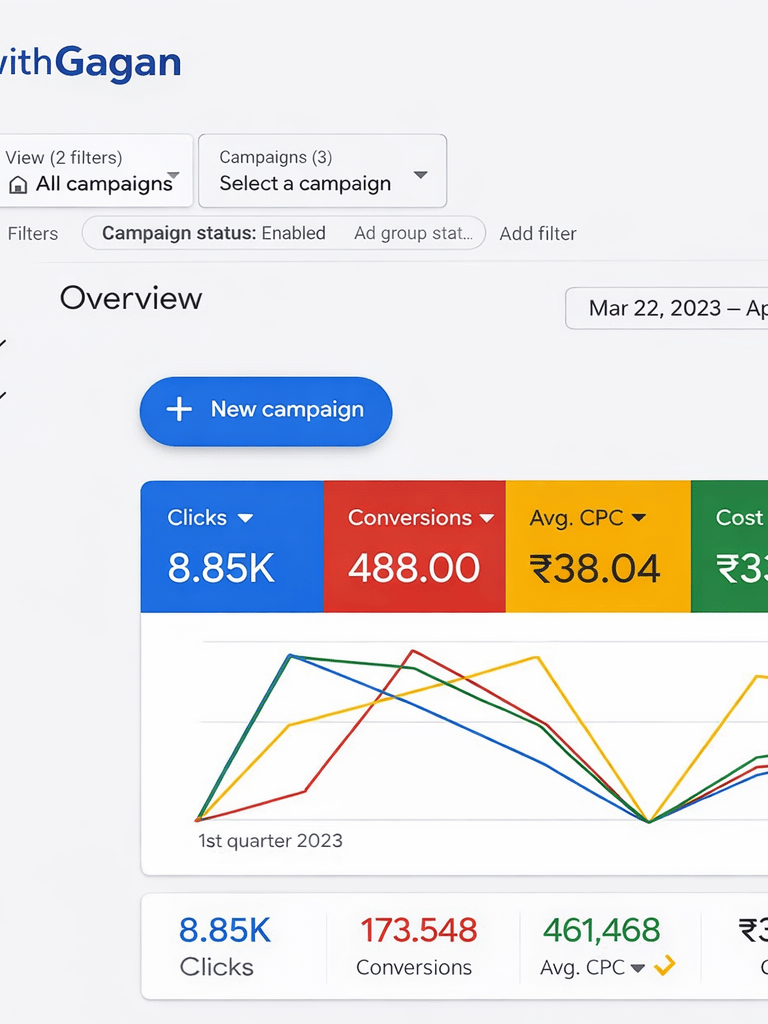Image resolution: width=768 pixels, height=1024 pixels.
Task: Click the Add filter link
Action: pos(538,234)
